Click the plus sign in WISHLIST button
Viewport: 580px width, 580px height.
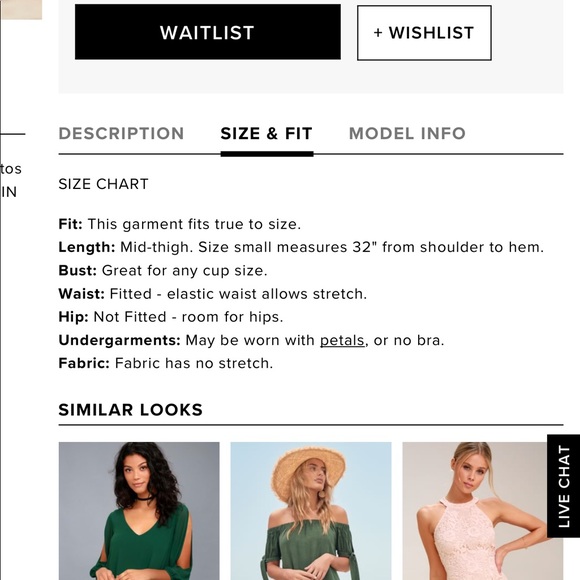[x=378, y=33]
